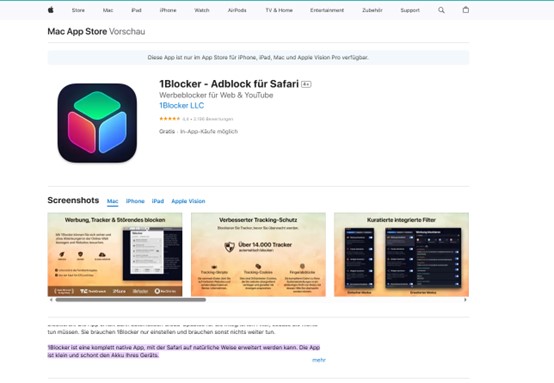Open the Zubehör menu
Image resolution: width=554 pixels, height=383 pixels.
pyautogui.click(x=372, y=10)
